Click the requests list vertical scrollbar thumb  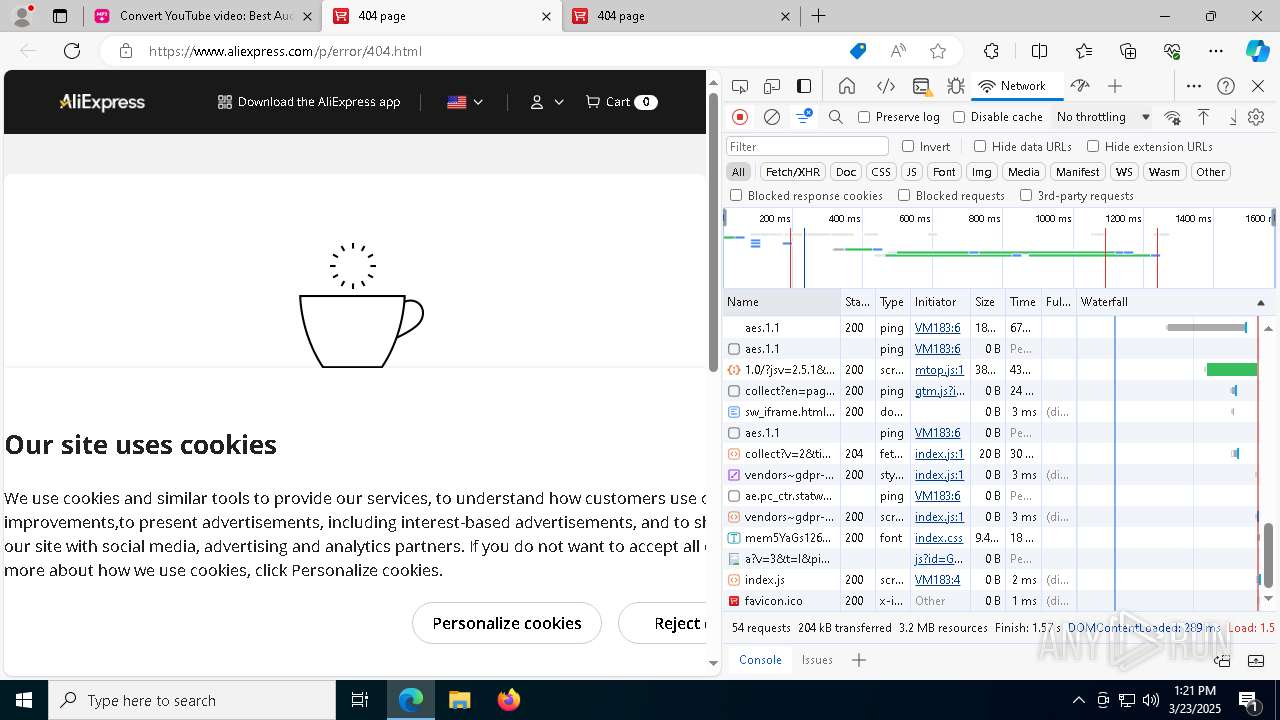[x=1269, y=555]
